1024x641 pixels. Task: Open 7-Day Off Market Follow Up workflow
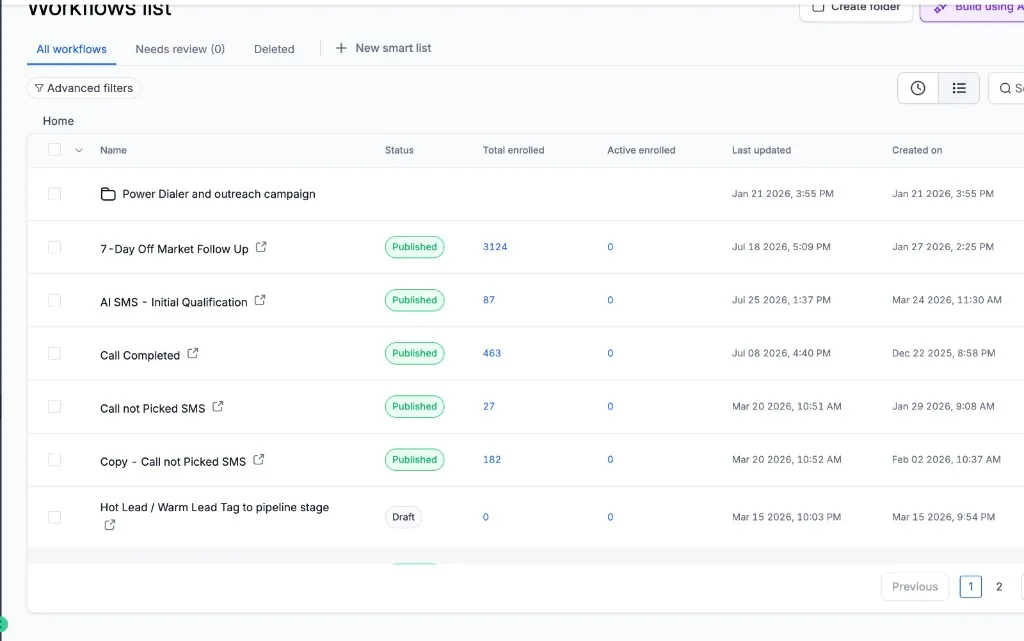pyautogui.click(x=174, y=249)
